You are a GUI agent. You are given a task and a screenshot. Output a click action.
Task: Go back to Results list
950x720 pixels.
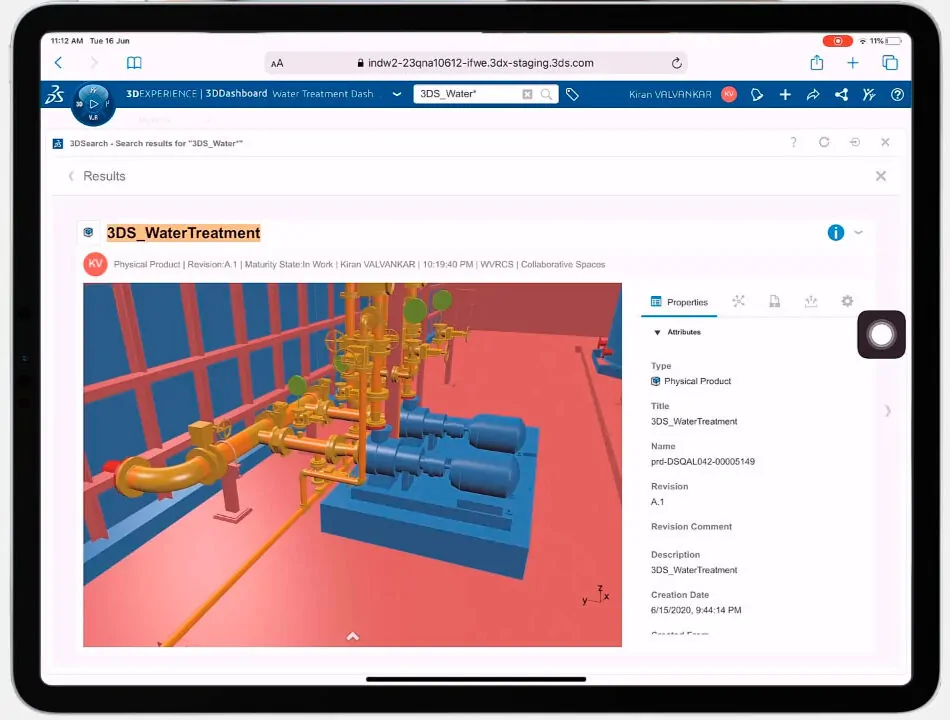click(x=71, y=176)
